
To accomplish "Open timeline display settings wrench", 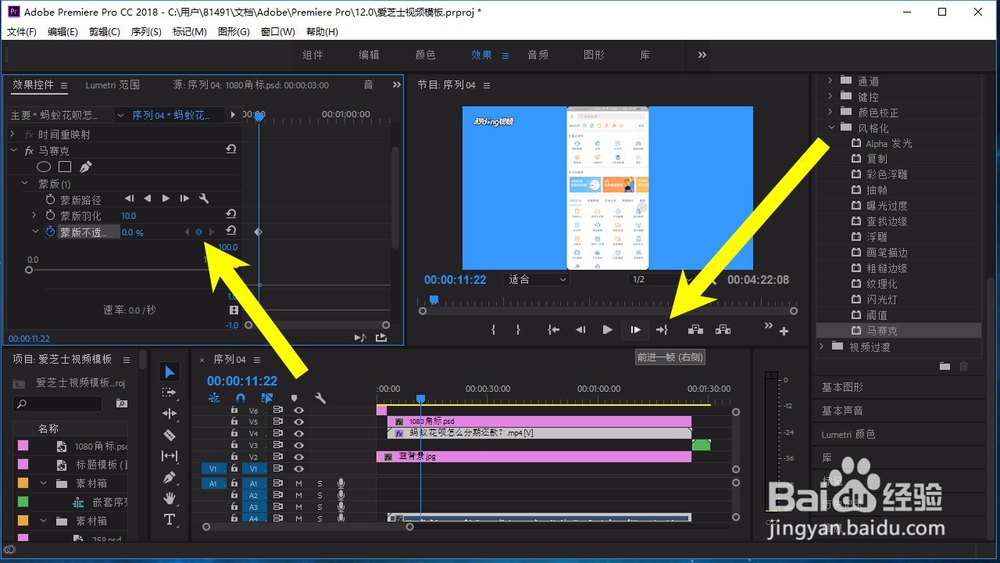I will coord(320,398).
